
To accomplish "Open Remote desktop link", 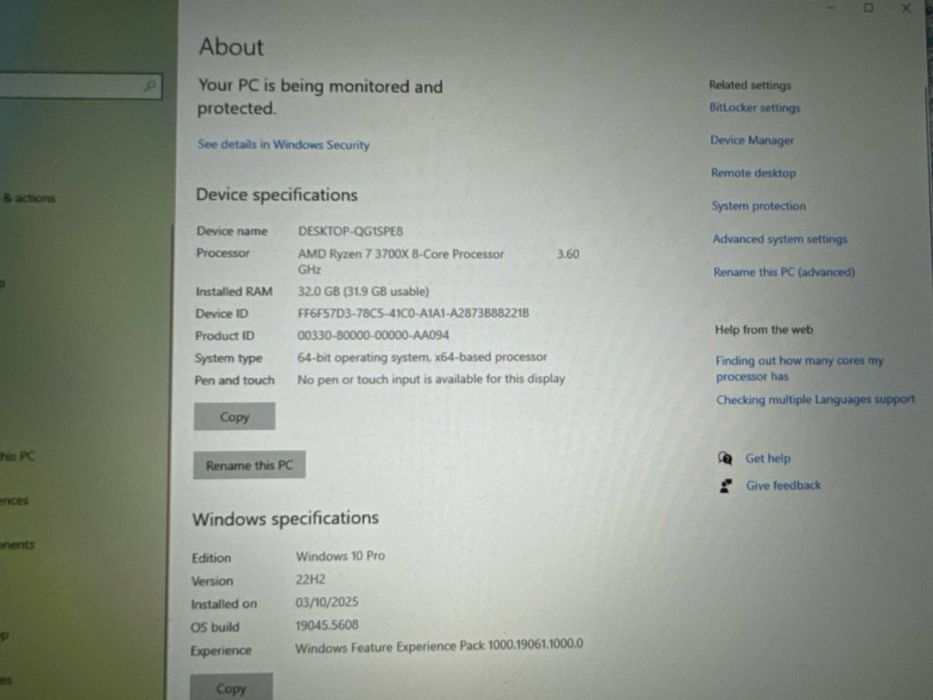I will coord(753,173).
